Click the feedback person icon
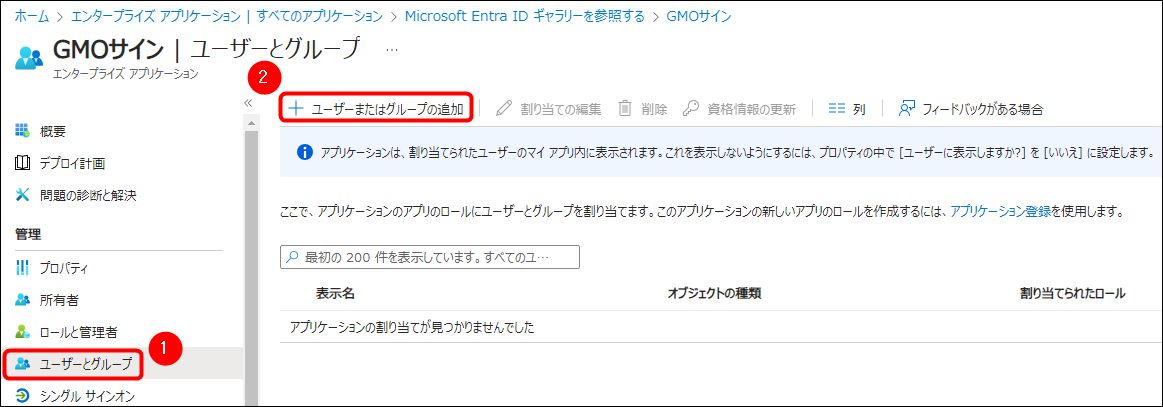 click(906, 109)
